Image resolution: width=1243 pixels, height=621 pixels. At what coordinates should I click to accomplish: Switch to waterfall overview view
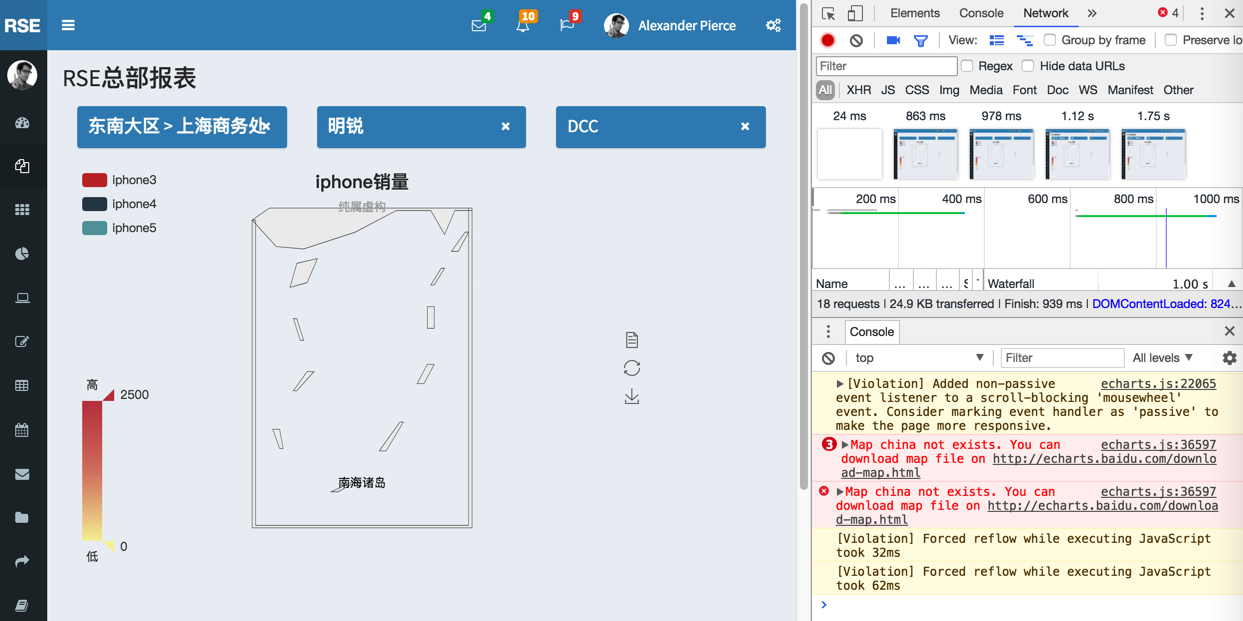pos(1025,40)
